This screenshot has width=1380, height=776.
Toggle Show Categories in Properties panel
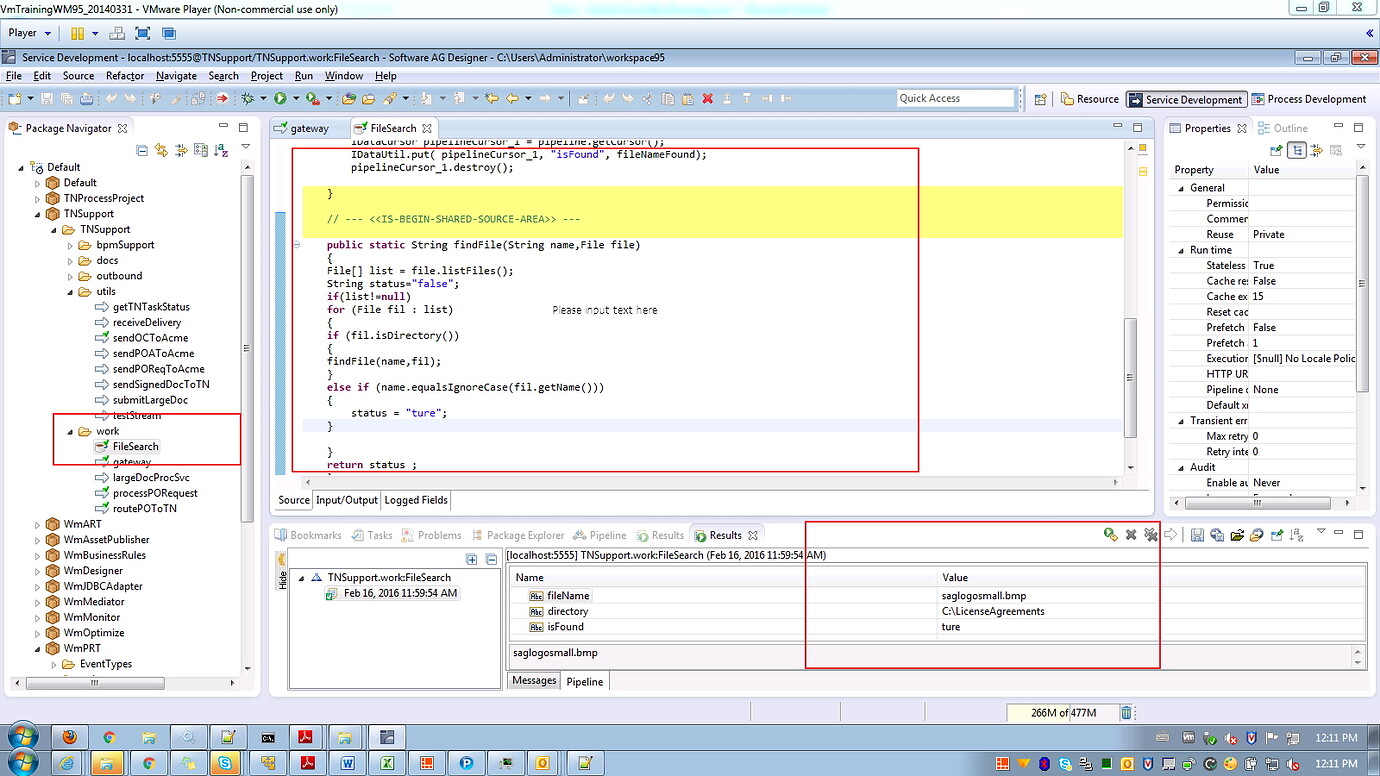pyautogui.click(x=1297, y=150)
